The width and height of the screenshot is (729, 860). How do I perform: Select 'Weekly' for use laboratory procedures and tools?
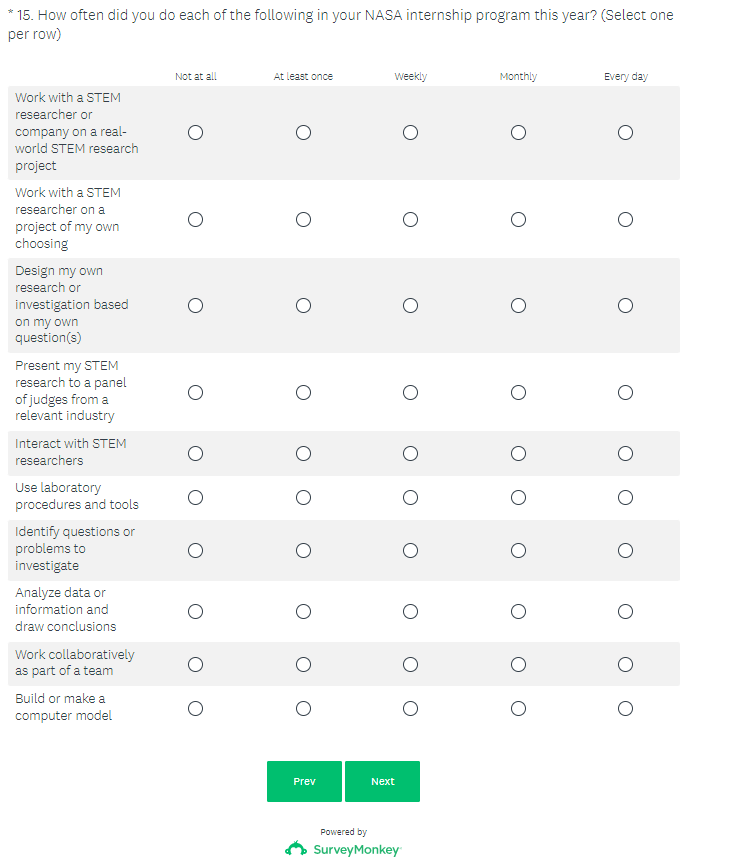coord(410,497)
